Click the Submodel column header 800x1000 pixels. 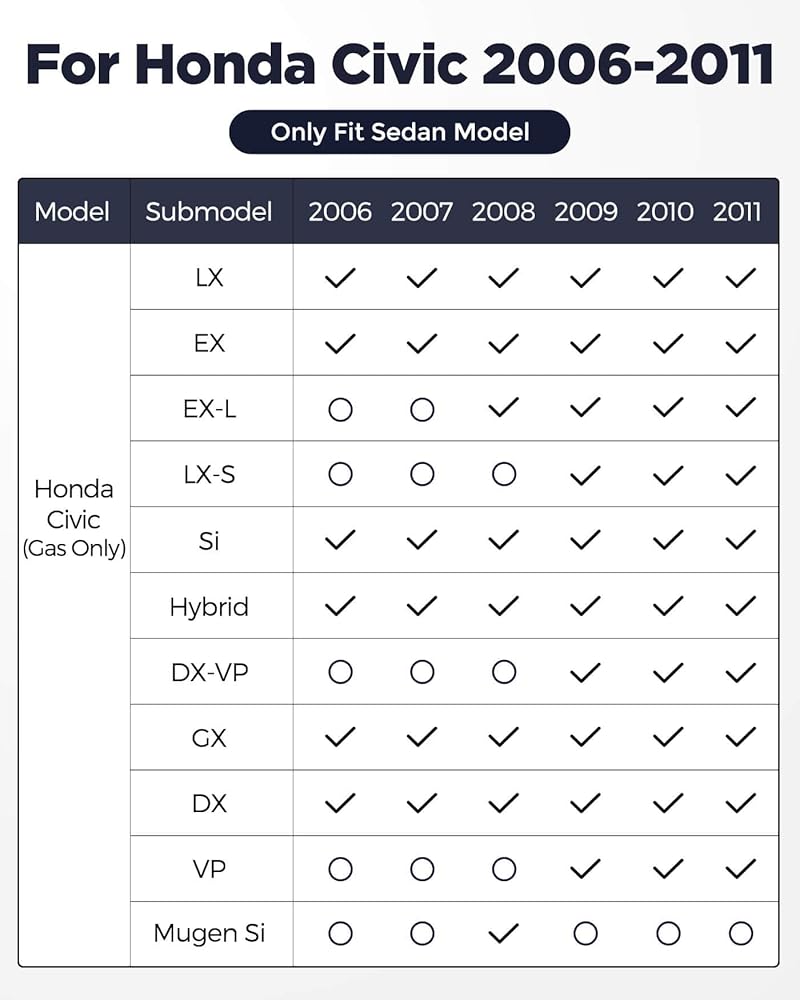click(x=209, y=212)
